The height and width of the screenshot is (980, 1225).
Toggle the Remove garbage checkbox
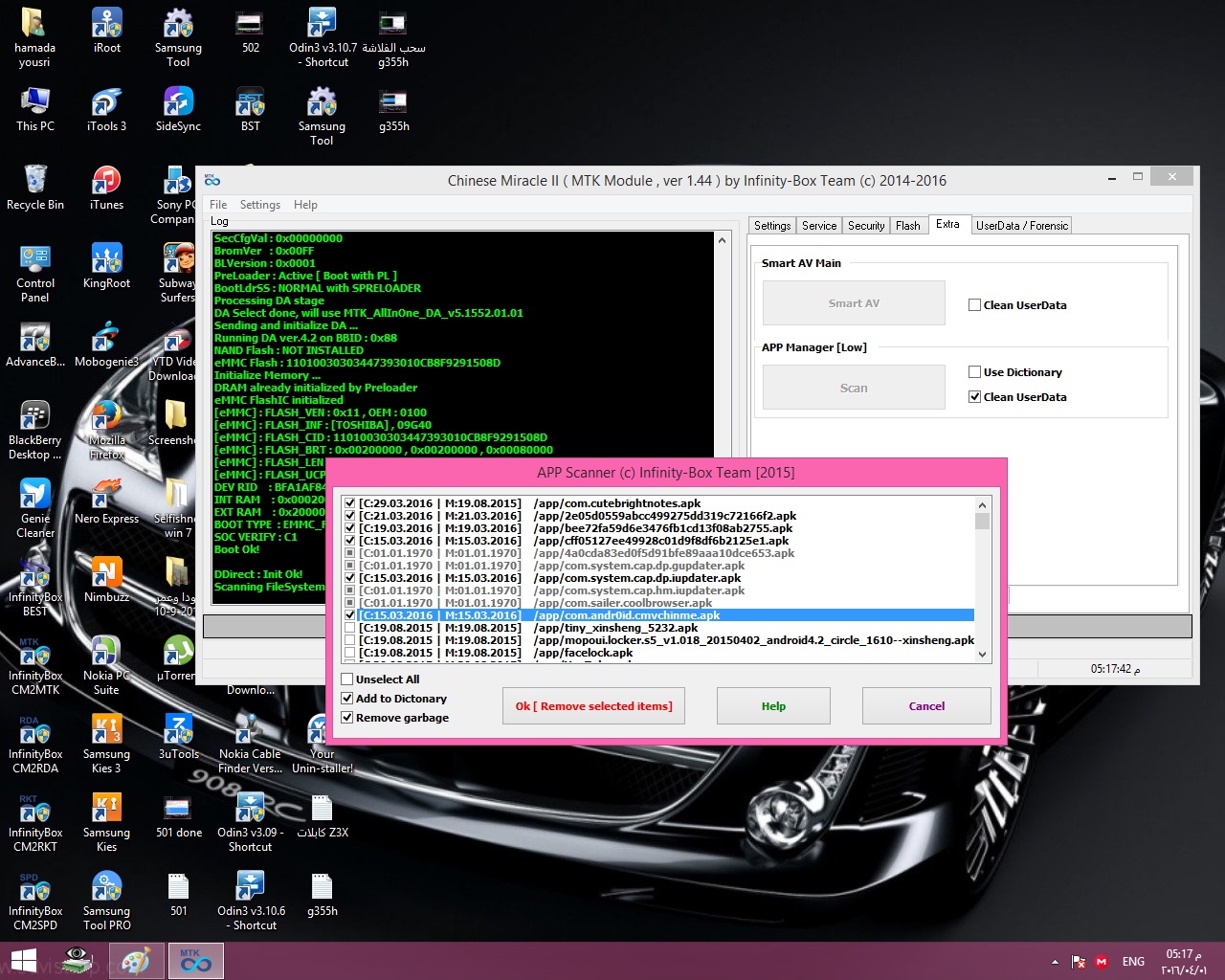point(347,718)
